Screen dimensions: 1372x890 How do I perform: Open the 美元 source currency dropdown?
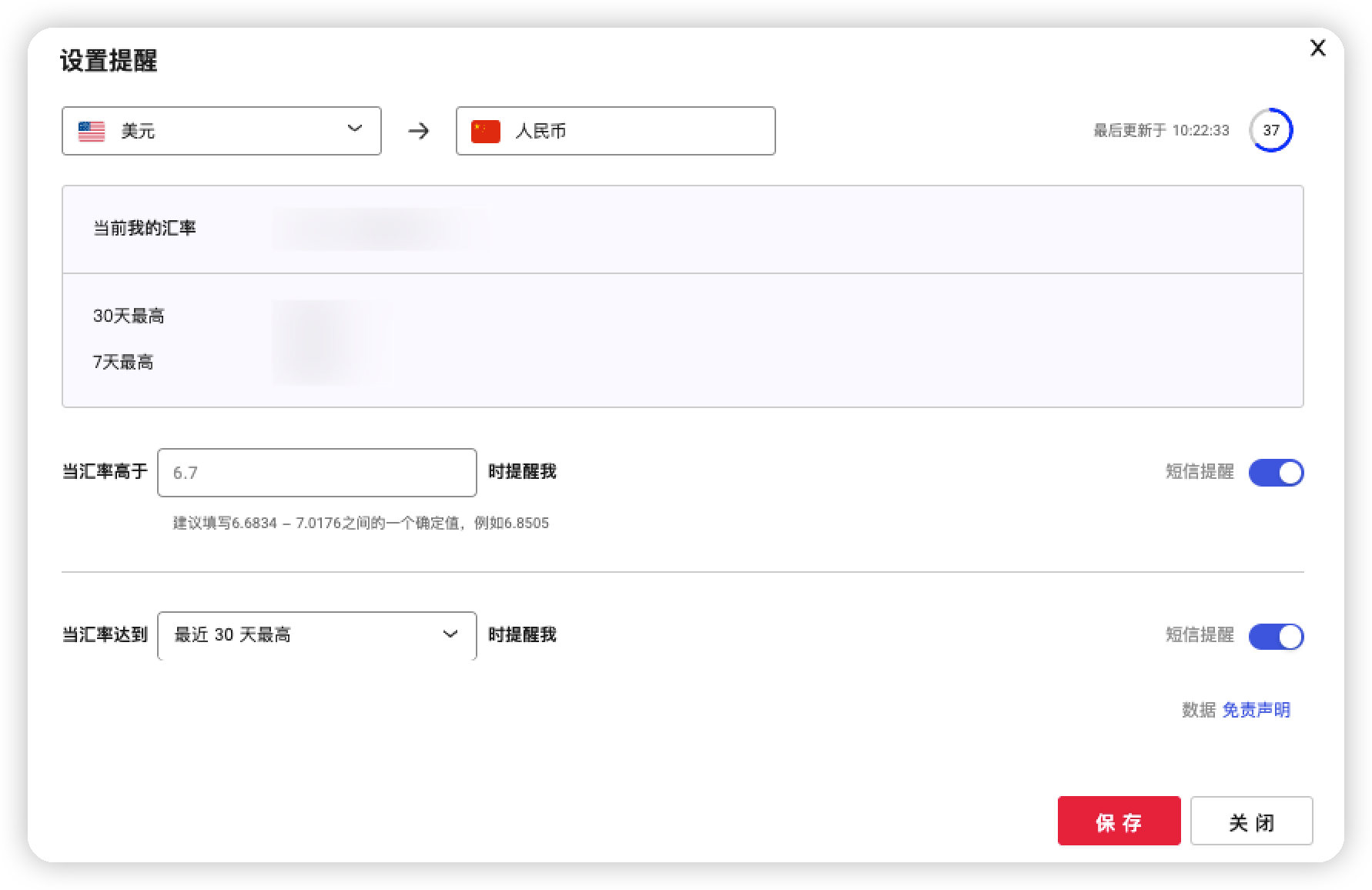click(x=221, y=131)
